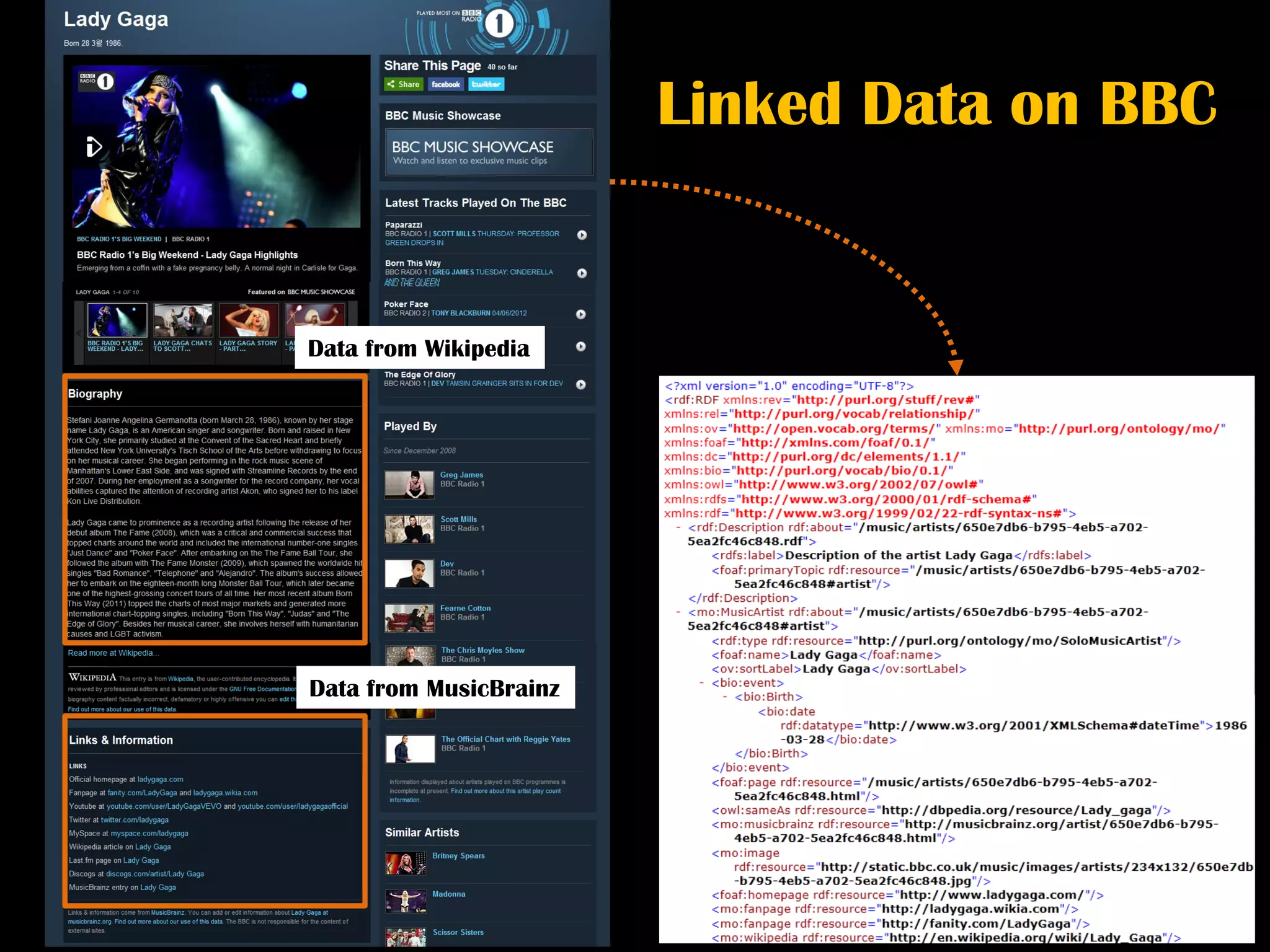The width and height of the screenshot is (1270, 952).
Task: Collapse the rdf:Description XML node
Action: coord(678,528)
